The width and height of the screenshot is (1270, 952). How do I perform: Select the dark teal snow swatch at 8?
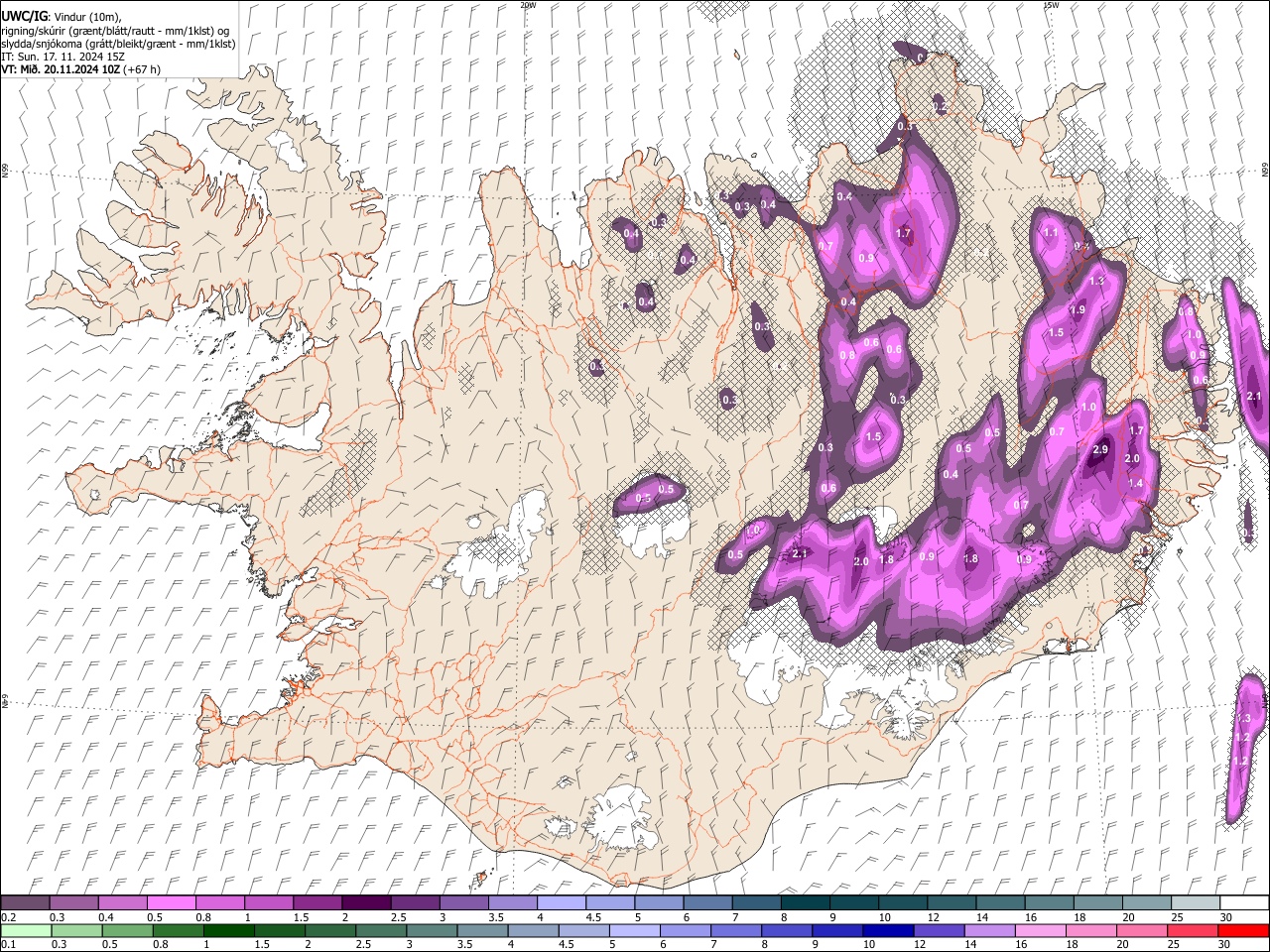click(805, 902)
